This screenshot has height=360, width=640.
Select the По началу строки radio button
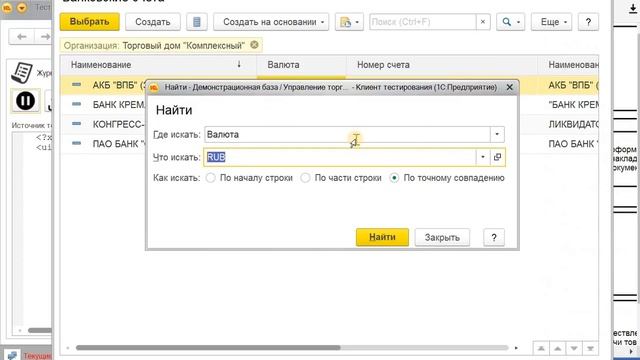[x=211, y=178]
